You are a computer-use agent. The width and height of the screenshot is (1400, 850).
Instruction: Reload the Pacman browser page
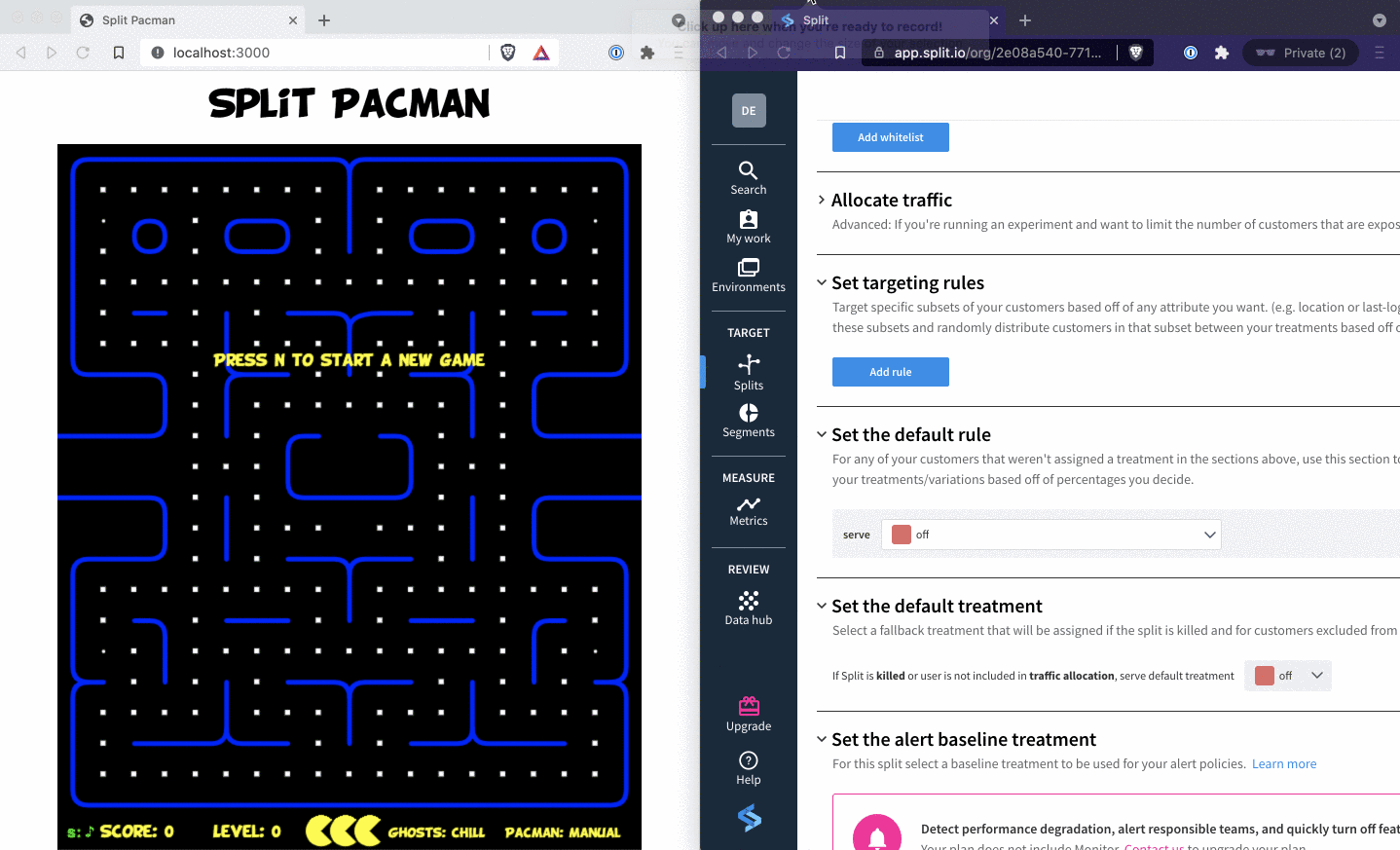click(83, 53)
